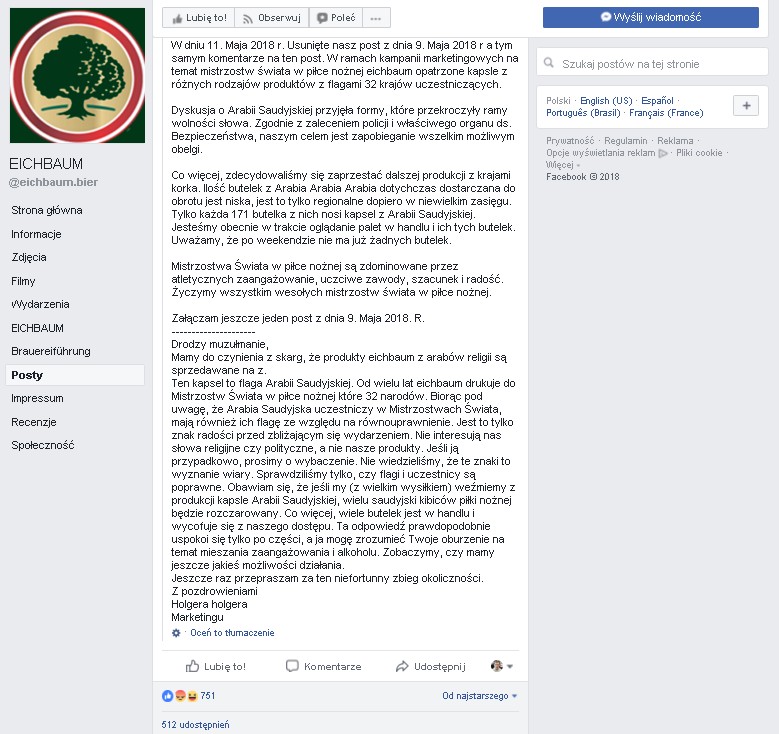Image resolution: width=779 pixels, height=734 pixels.
Task: Click the Poleć recommend button
Action: (336, 18)
